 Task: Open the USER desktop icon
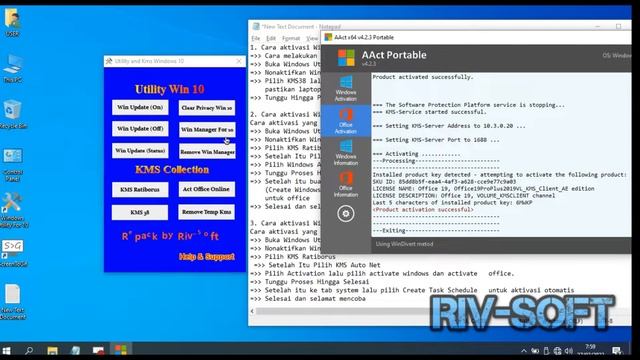pyautogui.click(x=13, y=22)
